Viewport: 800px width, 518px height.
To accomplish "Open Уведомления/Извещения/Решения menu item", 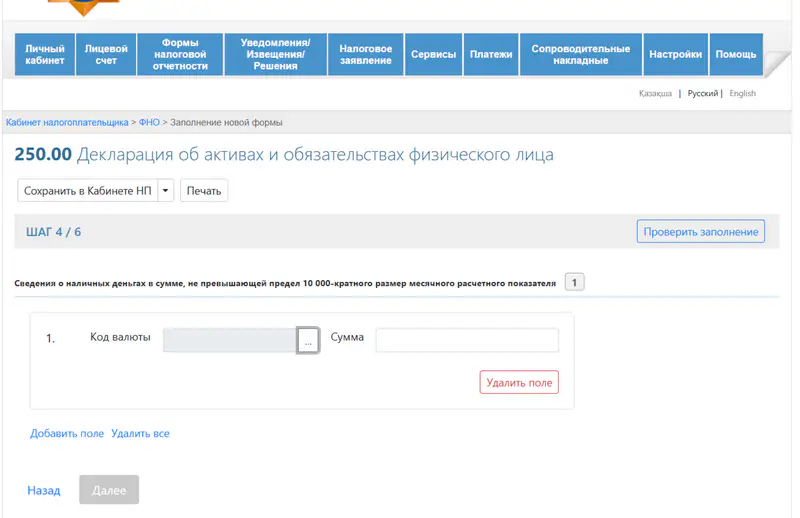I will (x=276, y=55).
